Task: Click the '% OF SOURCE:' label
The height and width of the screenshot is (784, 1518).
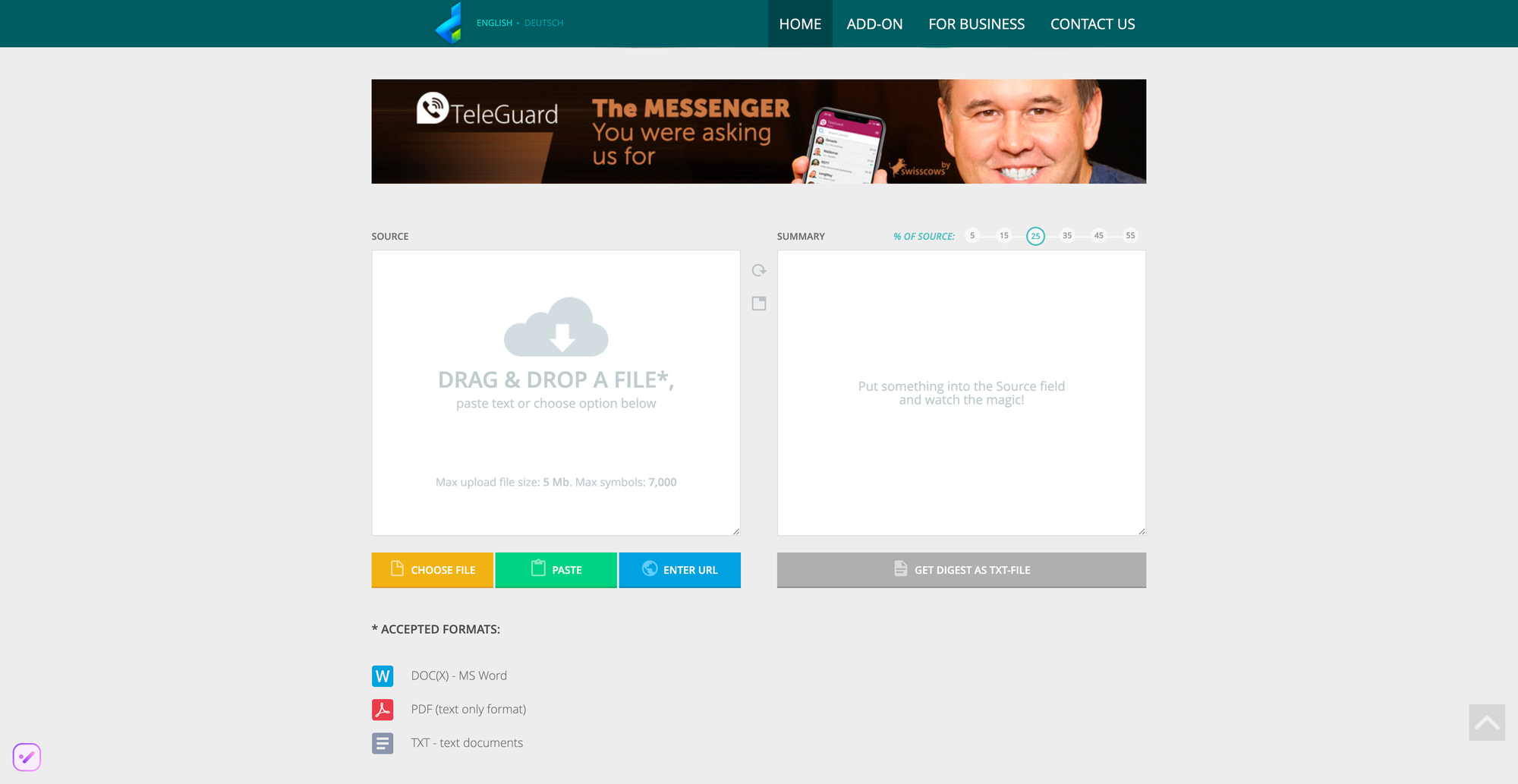Action: [924, 237]
